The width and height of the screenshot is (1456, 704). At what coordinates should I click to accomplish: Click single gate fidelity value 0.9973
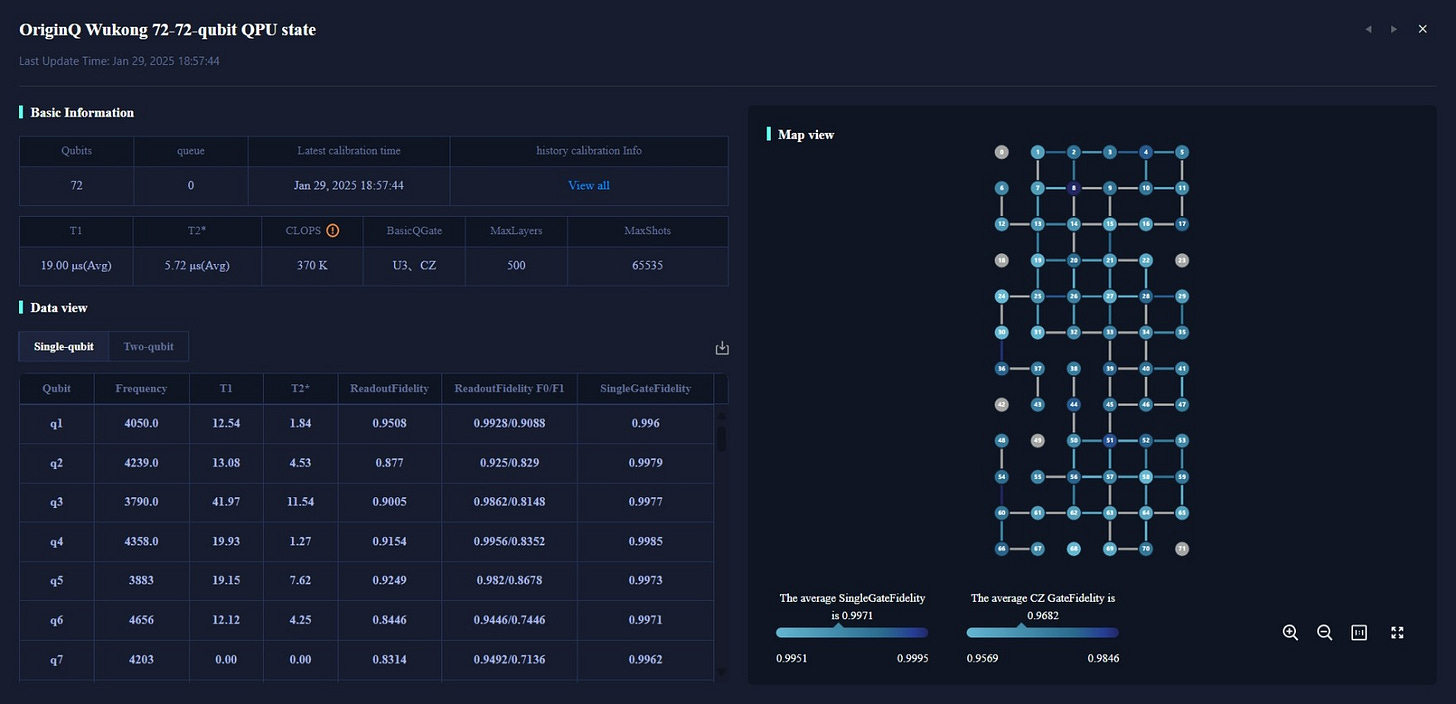pos(645,581)
